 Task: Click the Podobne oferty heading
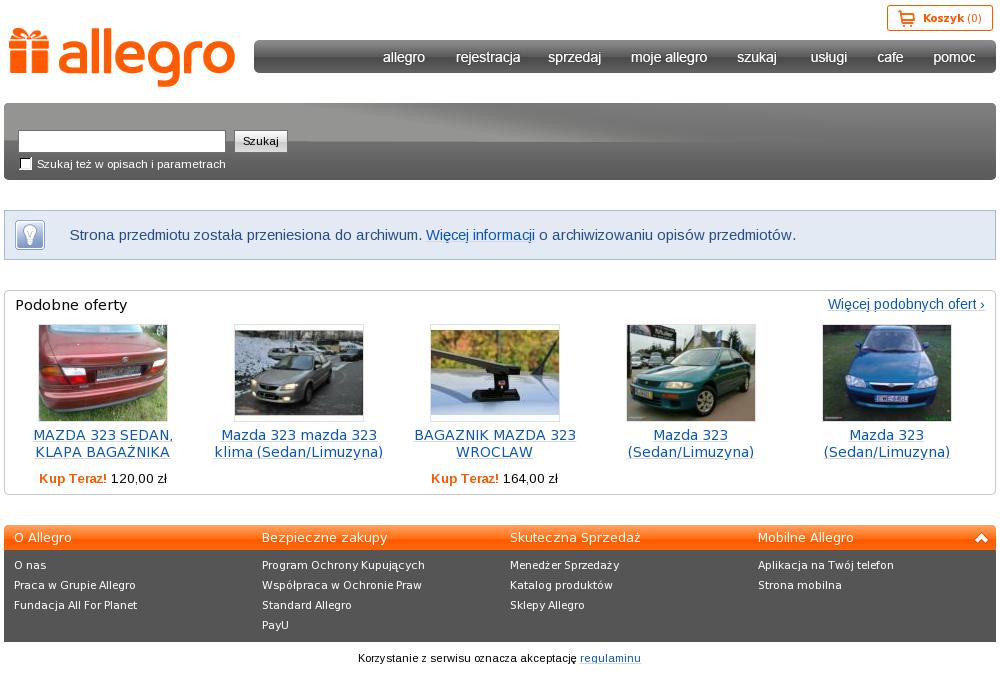[x=71, y=305]
